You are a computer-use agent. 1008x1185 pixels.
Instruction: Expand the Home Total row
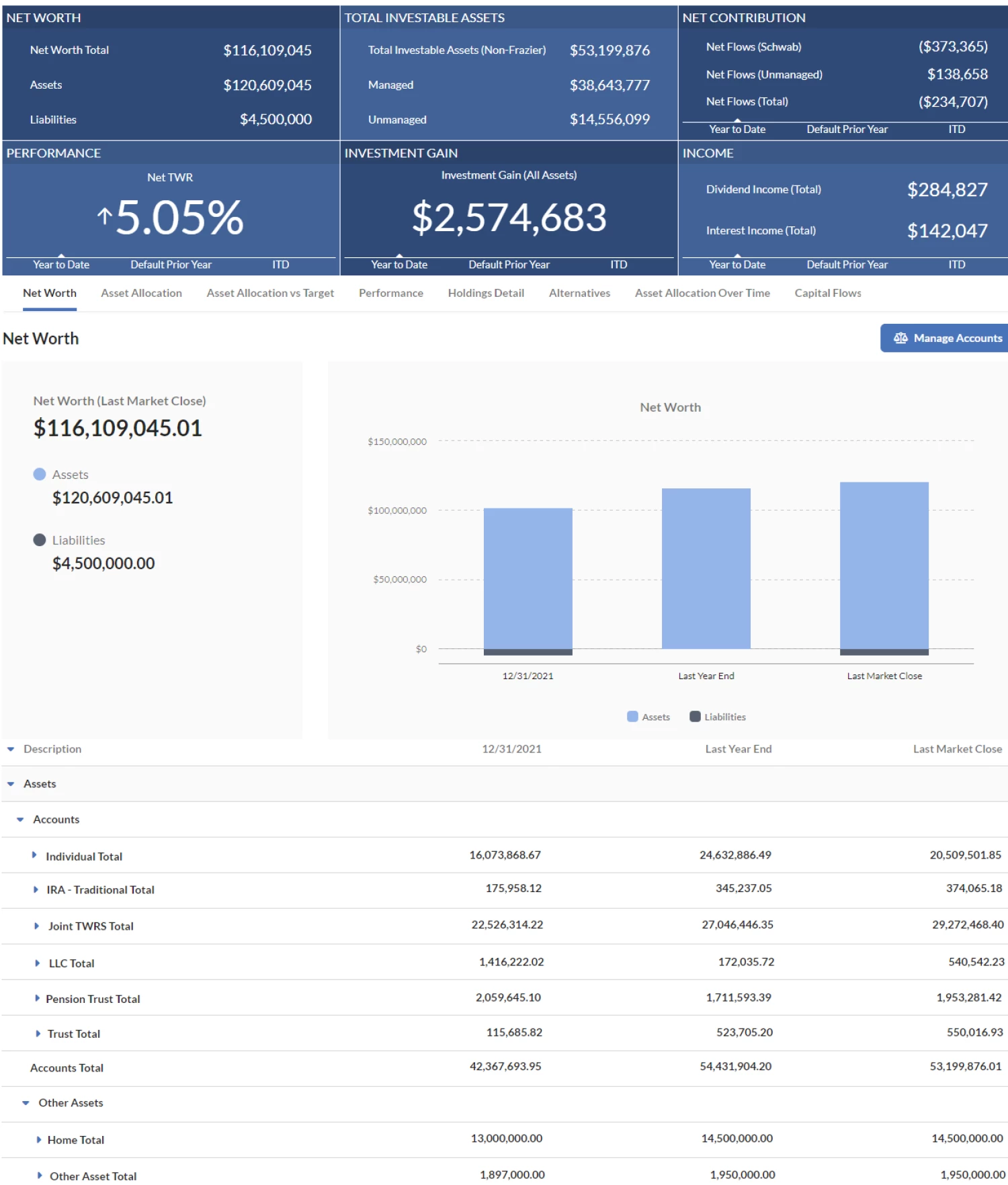(x=38, y=1139)
